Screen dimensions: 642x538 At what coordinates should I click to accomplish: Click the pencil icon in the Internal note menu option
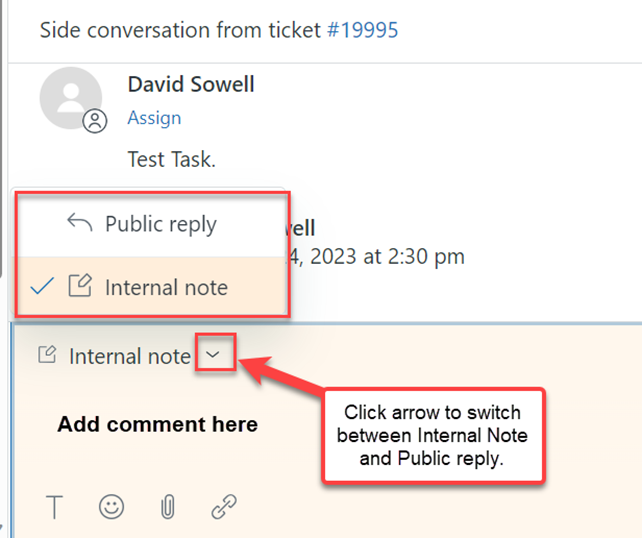(80, 287)
